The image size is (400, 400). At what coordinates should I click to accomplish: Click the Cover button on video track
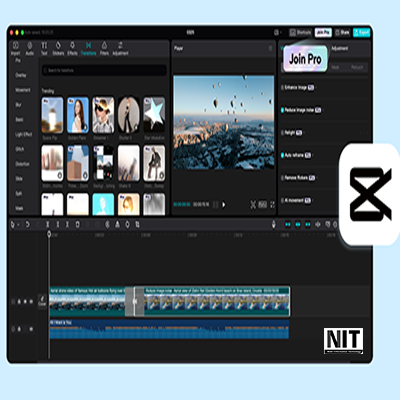42,301
